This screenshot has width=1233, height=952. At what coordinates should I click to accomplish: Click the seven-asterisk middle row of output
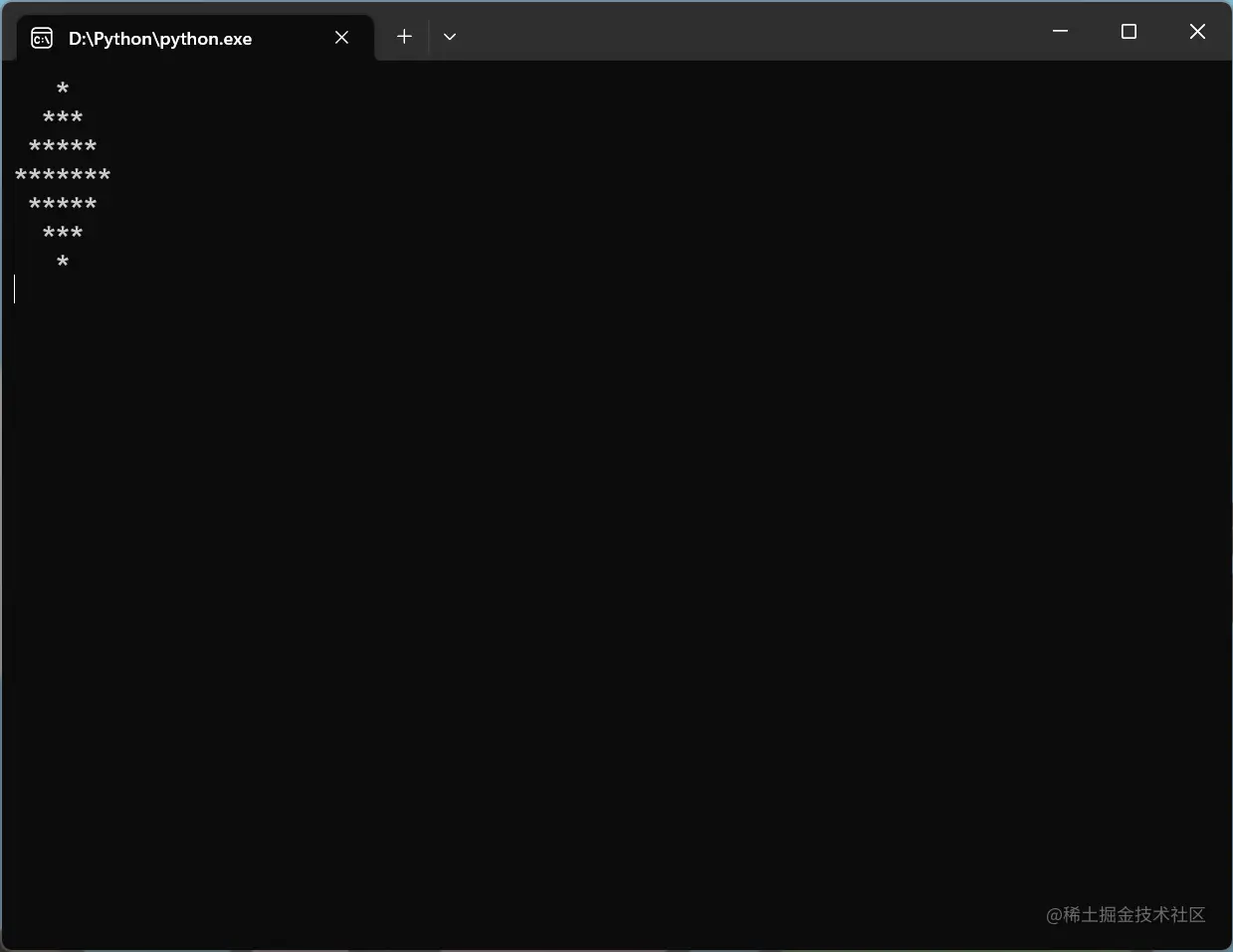(x=63, y=176)
